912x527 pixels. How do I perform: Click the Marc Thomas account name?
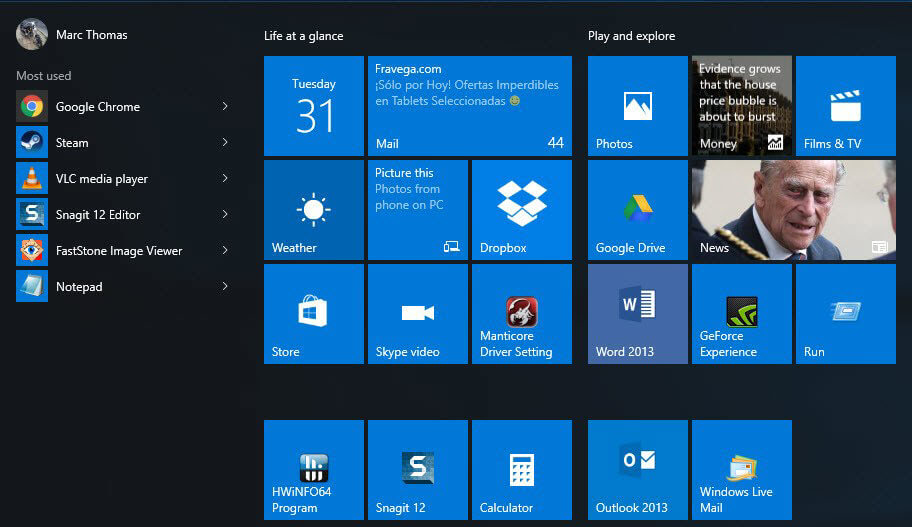click(x=91, y=35)
